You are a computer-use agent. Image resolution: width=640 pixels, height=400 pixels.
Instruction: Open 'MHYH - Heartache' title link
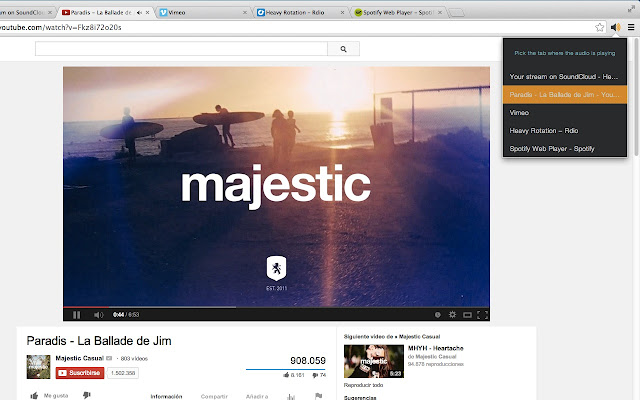pyautogui.click(x=436, y=348)
